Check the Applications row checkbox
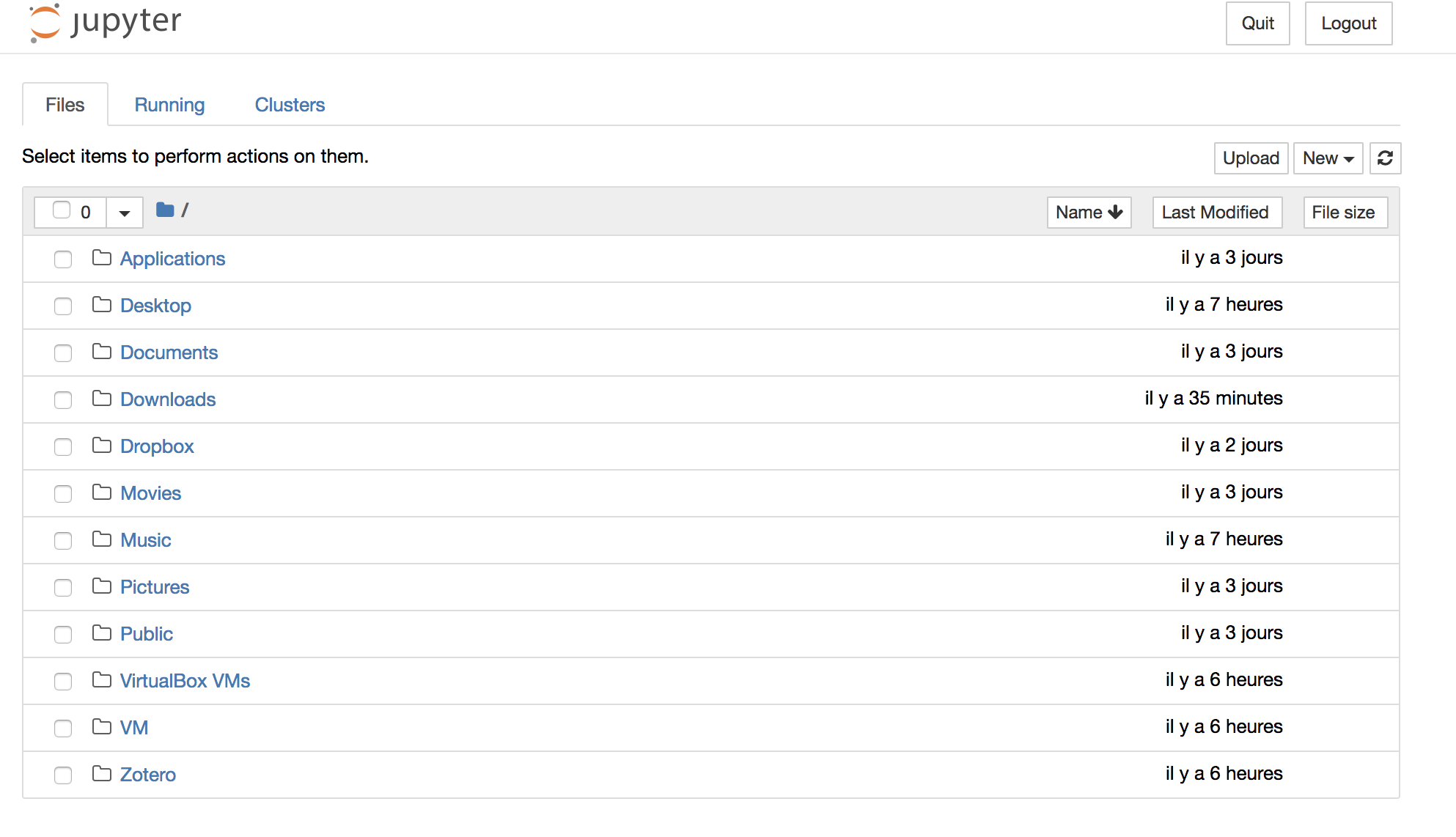This screenshot has height=837, width=1456. point(63,259)
